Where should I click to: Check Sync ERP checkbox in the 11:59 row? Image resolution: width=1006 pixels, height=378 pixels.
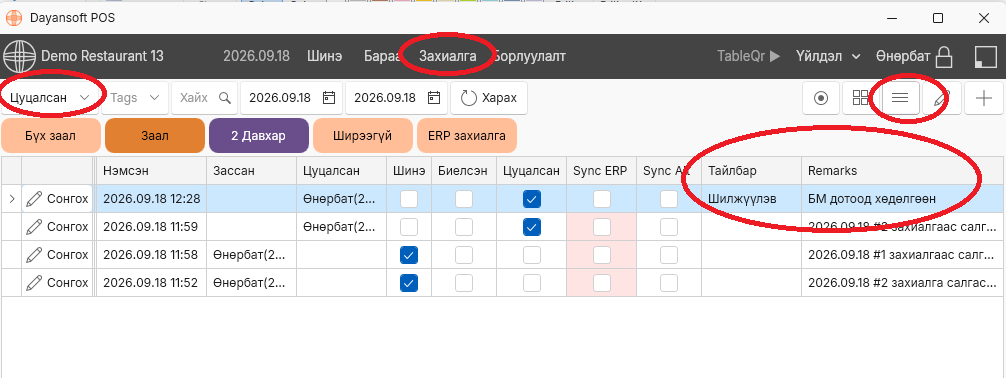tap(602, 227)
